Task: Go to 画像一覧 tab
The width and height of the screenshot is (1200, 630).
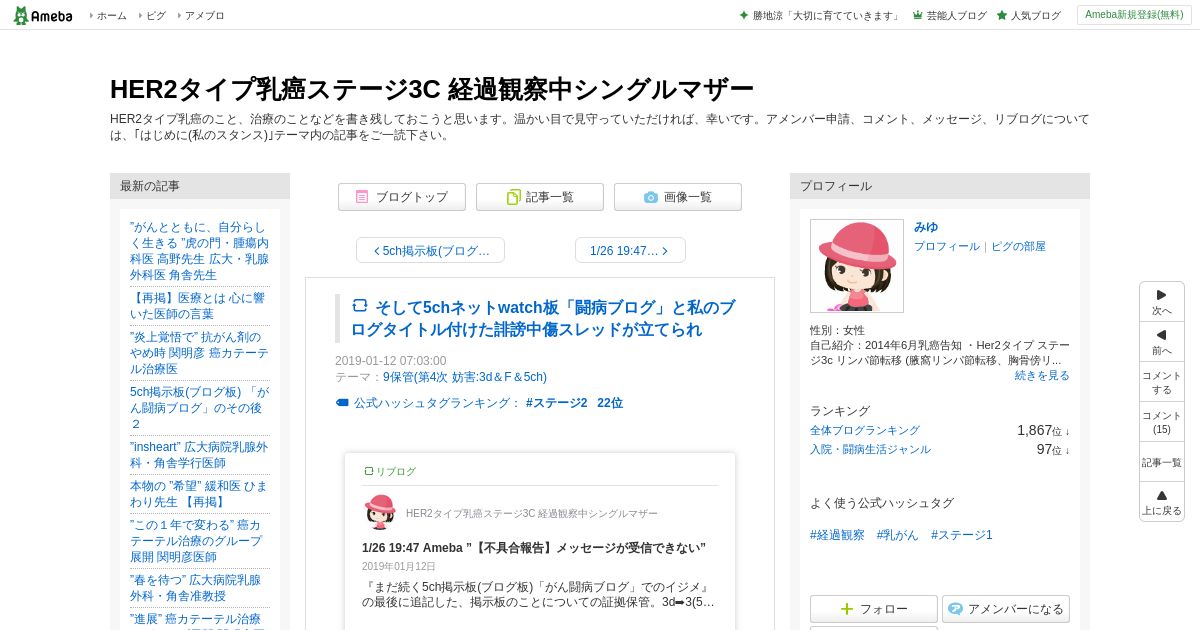Action: (x=678, y=197)
